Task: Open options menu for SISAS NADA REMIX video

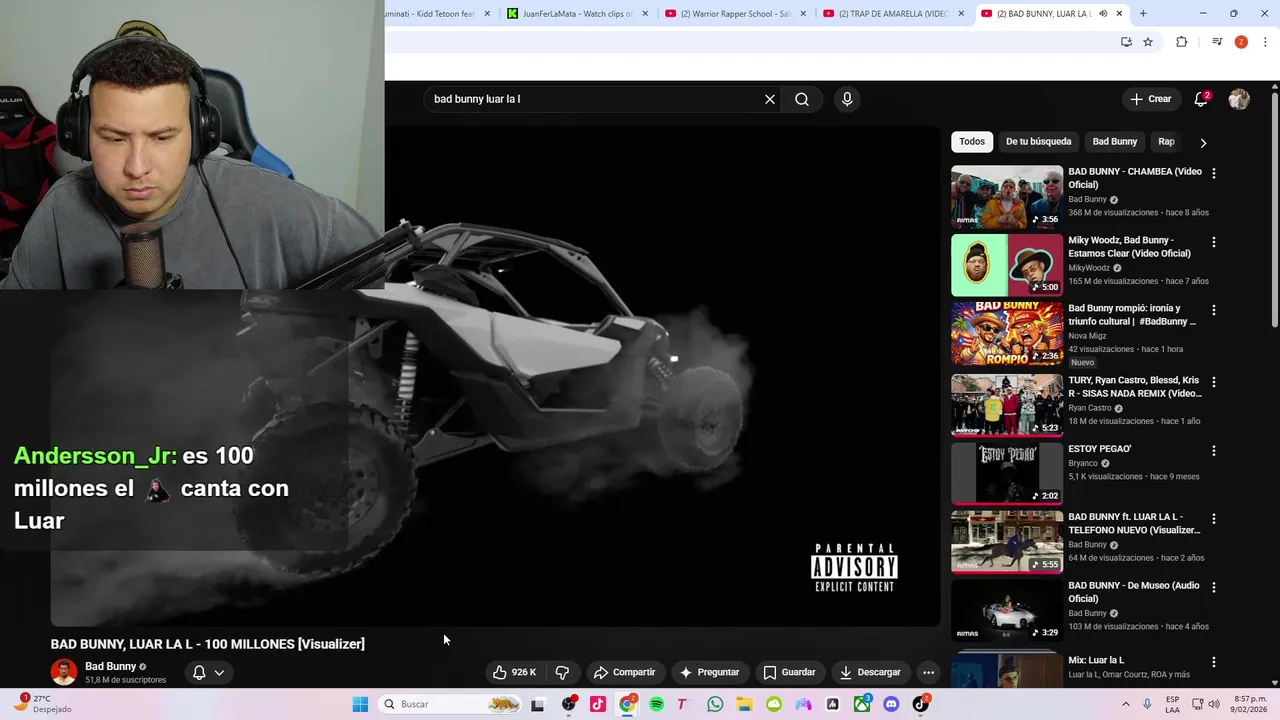Action: coord(1214,382)
